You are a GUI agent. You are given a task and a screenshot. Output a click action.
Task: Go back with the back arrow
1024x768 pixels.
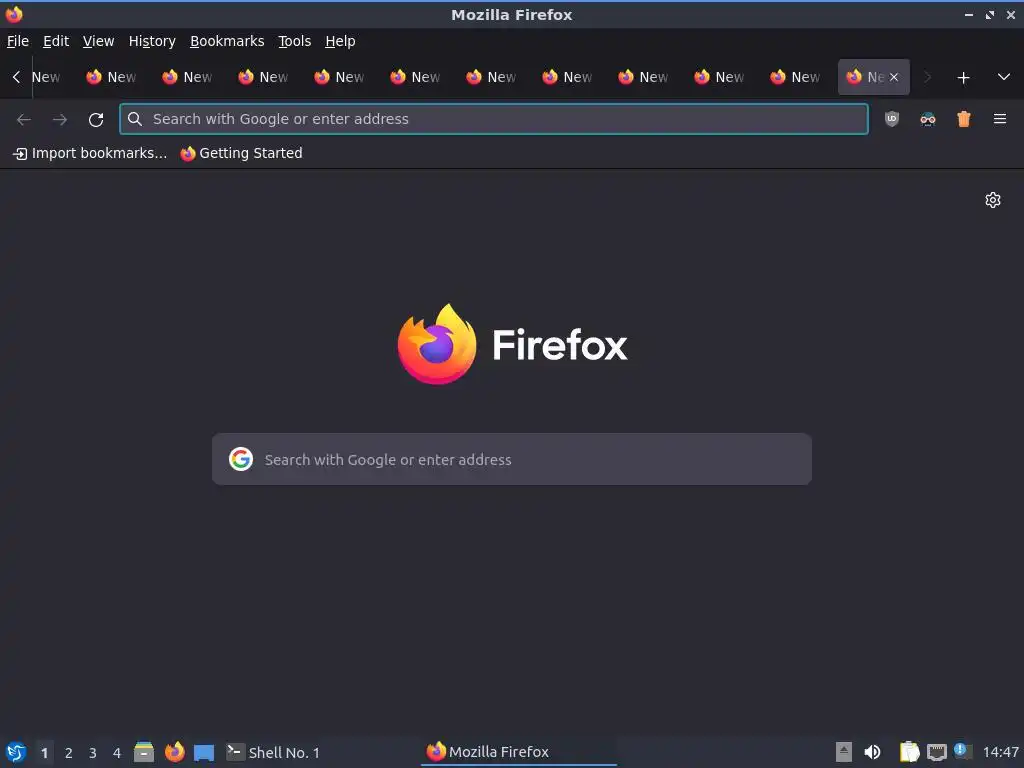pos(24,120)
